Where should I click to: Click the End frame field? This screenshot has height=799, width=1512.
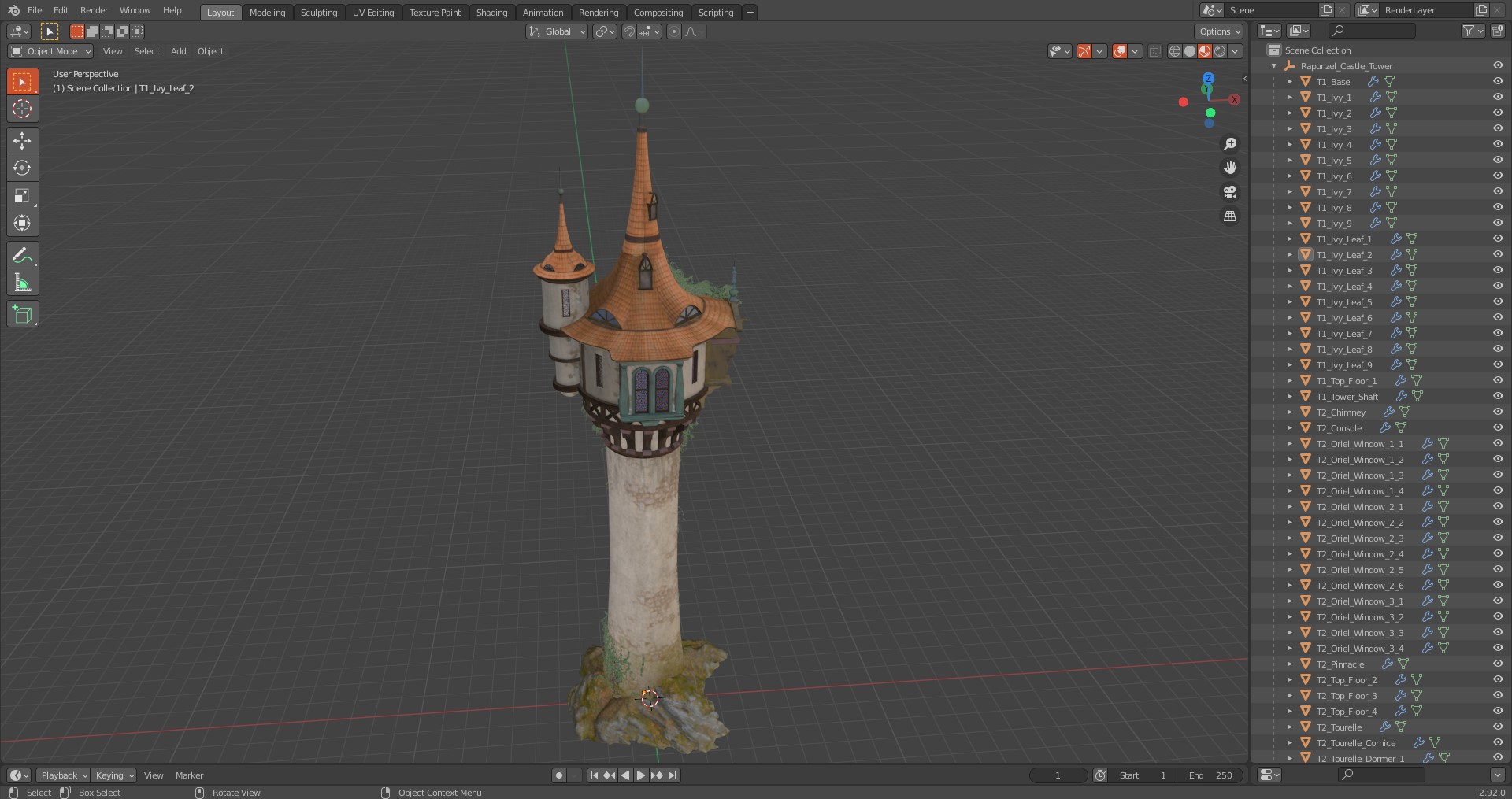tap(1211, 775)
